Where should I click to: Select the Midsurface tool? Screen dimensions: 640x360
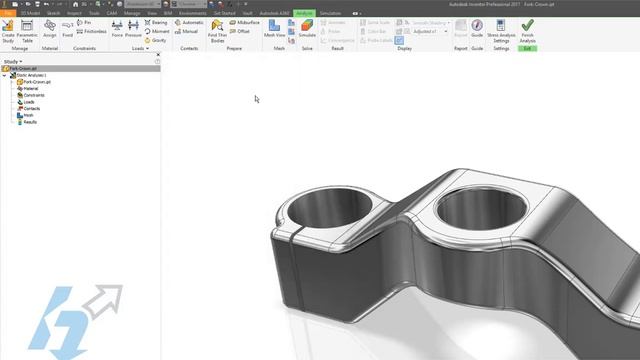click(x=244, y=22)
